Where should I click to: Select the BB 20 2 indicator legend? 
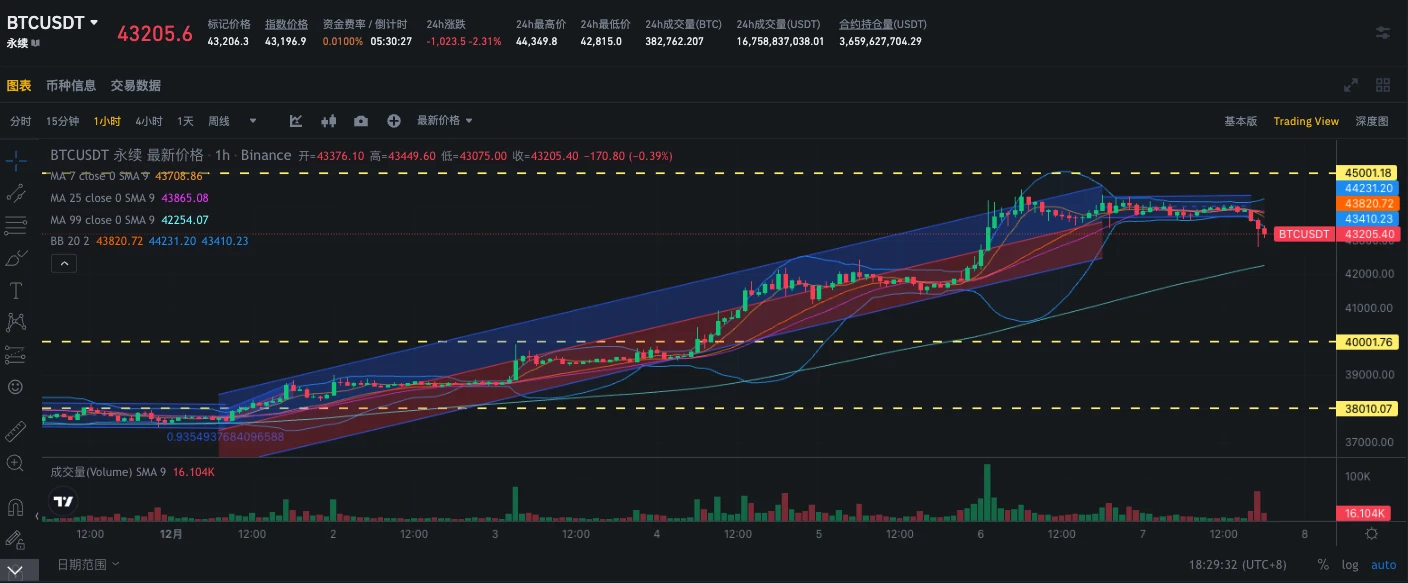pyautogui.click(x=149, y=241)
